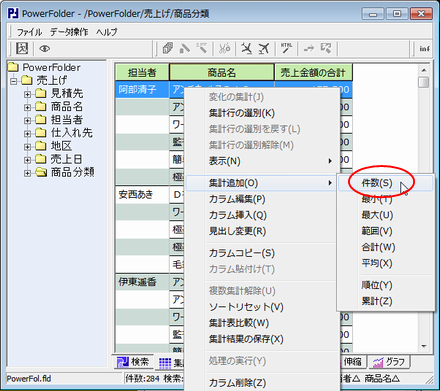Click the icon right of the right-arrow icon
This screenshot has width=440, height=391.
pos(326,49)
